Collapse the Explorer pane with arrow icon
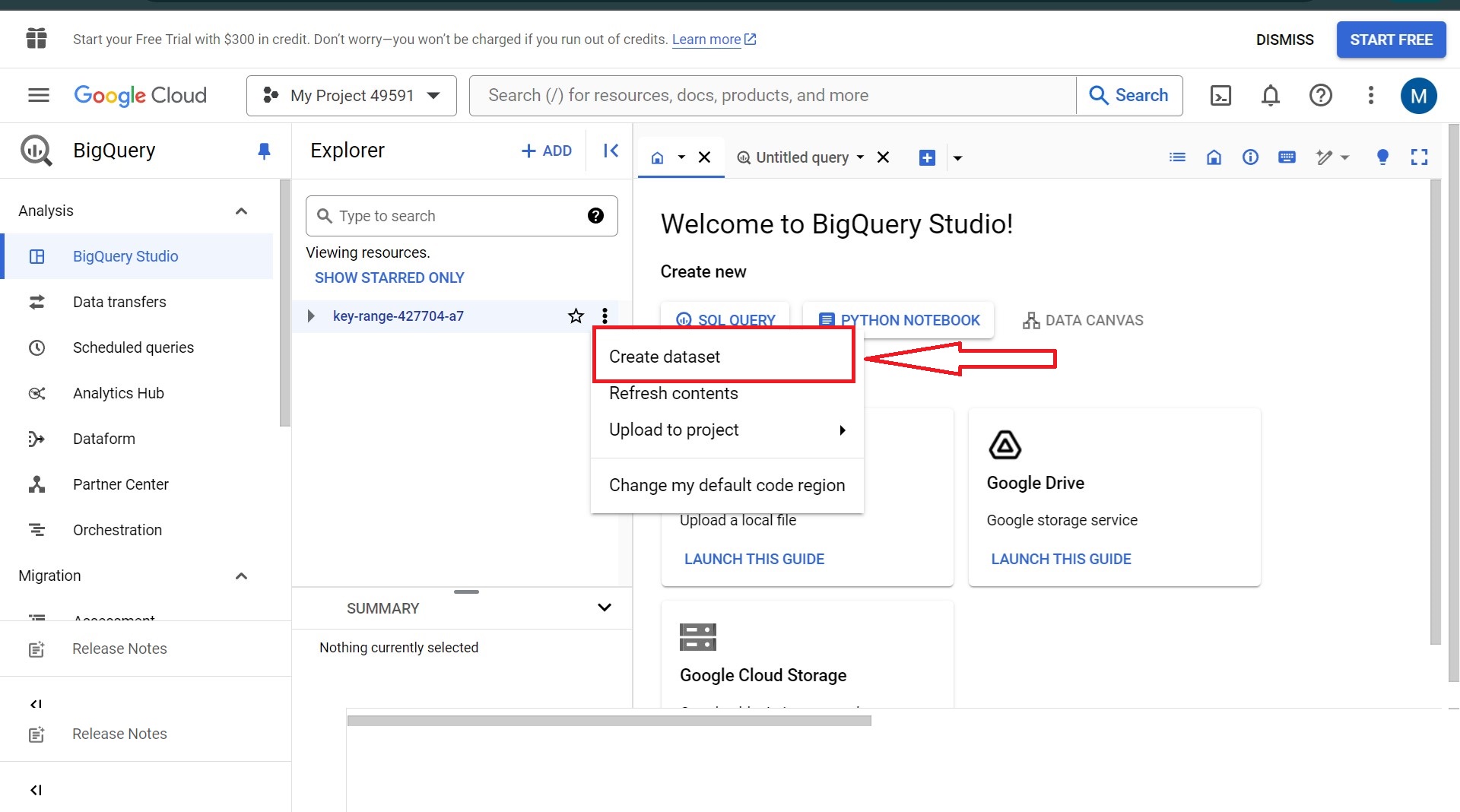Screen dimensions: 1460x812 [x=611, y=151]
